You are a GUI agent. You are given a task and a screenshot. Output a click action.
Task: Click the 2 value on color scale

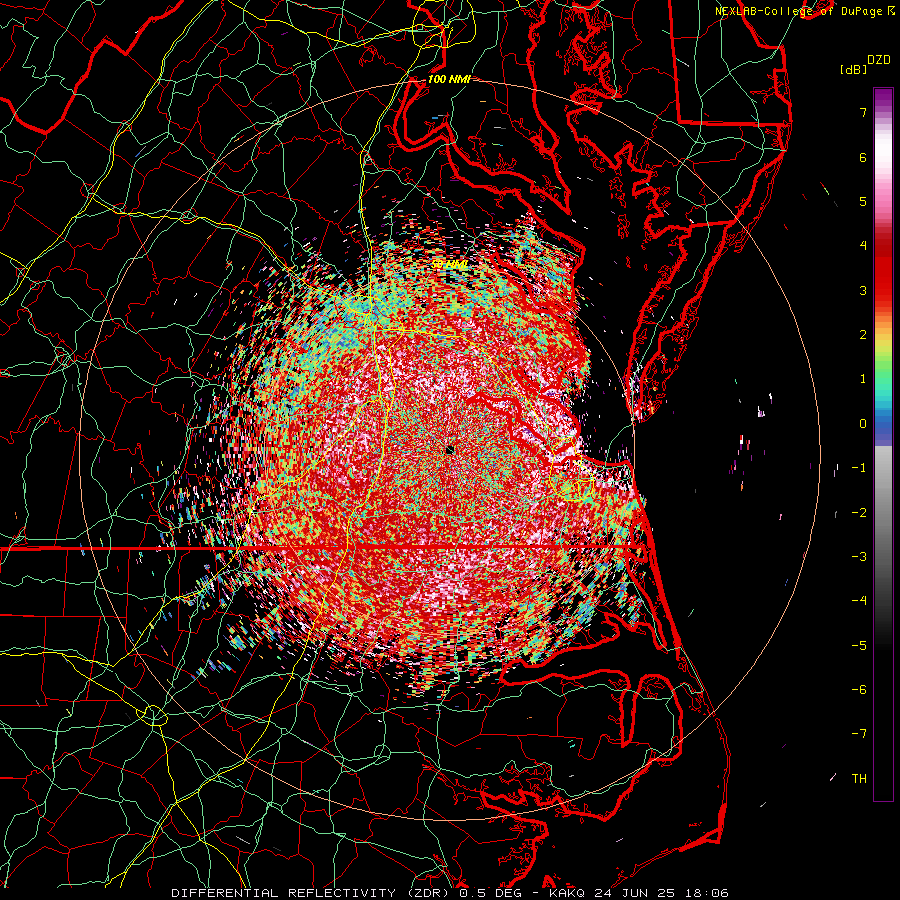(863, 335)
